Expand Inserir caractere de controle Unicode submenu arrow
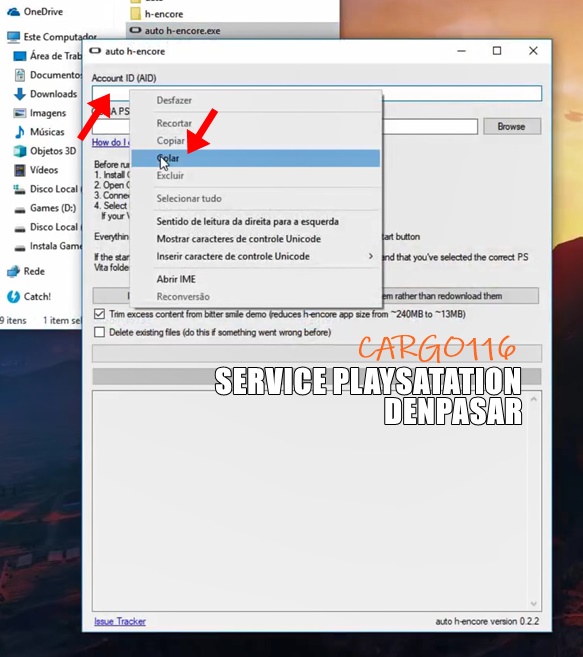This screenshot has width=583, height=657. pos(371,256)
